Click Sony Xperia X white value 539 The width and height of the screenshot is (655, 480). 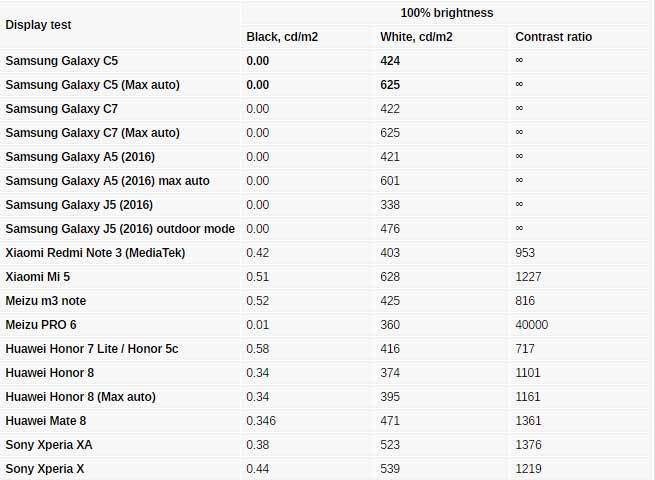point(390,469)
